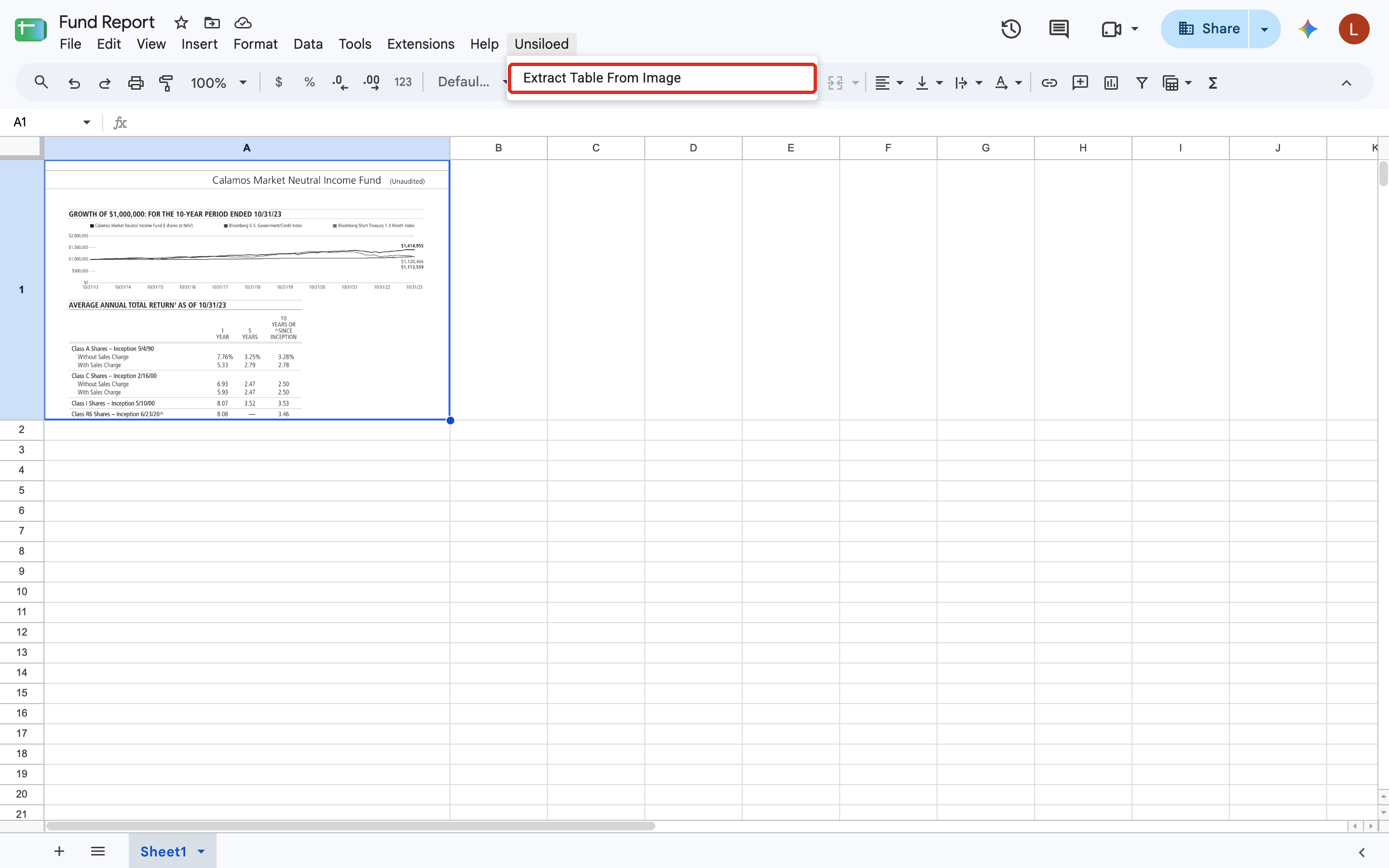The image size is (1389, 868).
Task: Click the video meeting camera icon
Action: 1112,29
